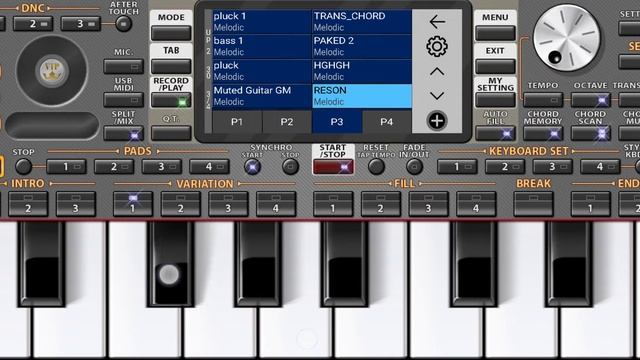Select KEYBOARD SET 2
This screenshot has width=640, height=360.
coord(505,167)
